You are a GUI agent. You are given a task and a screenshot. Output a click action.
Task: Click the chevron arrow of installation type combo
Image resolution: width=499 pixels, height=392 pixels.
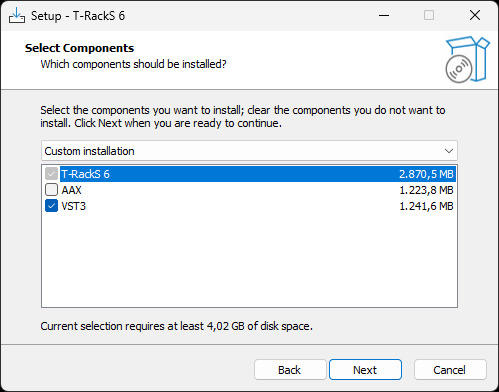click(x=449, y=151)
